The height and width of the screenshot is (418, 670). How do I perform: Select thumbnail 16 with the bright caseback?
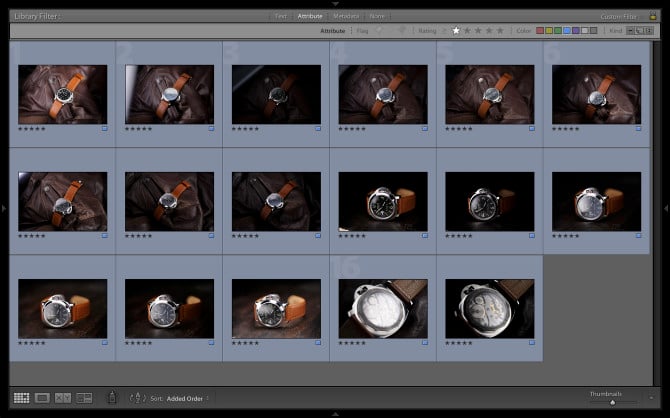tap(383, 309)
